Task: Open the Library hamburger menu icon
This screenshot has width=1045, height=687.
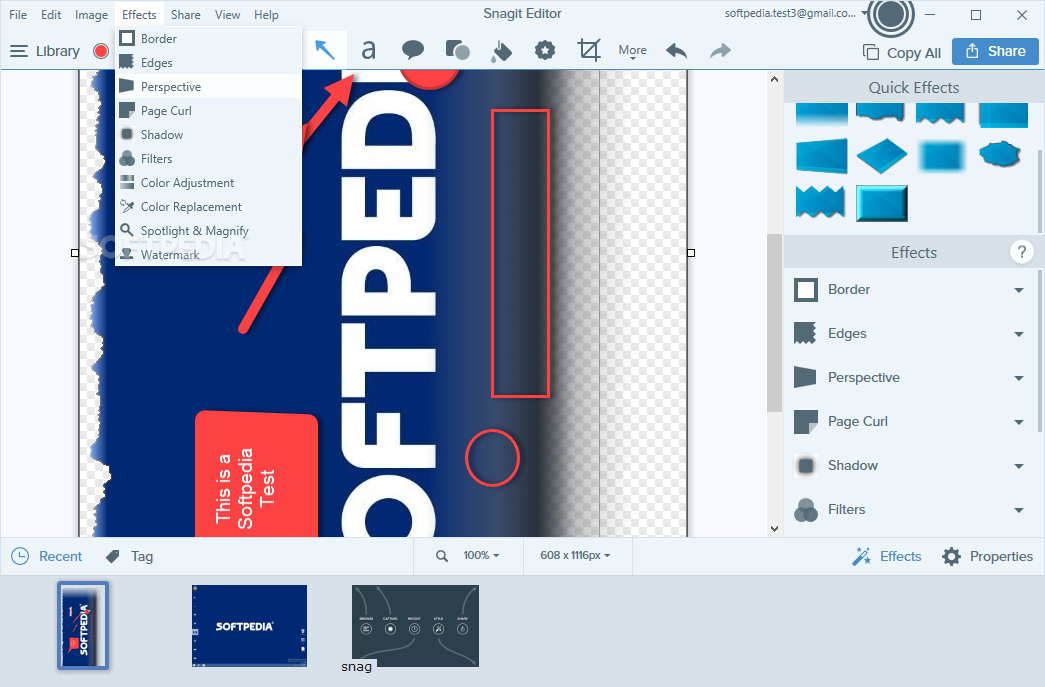Action: tap(19, 51)
